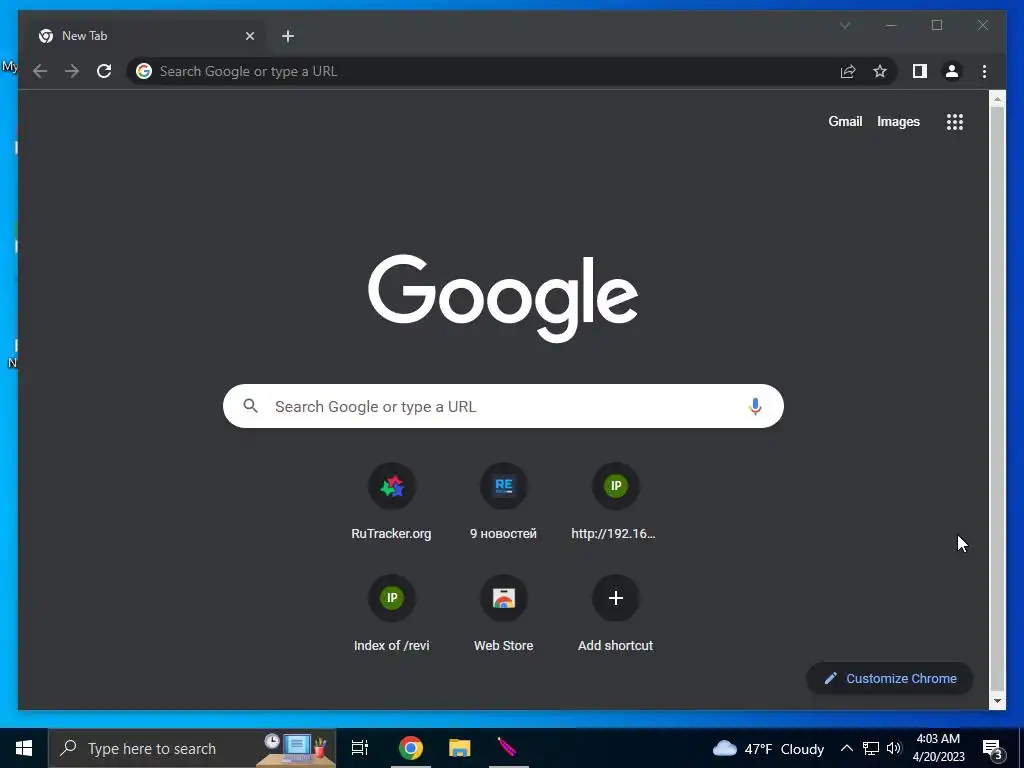Image resolution: width=1024 pixels, height=768 pixels.
Task: Open the notification center icon
Action: click(992, 749)
